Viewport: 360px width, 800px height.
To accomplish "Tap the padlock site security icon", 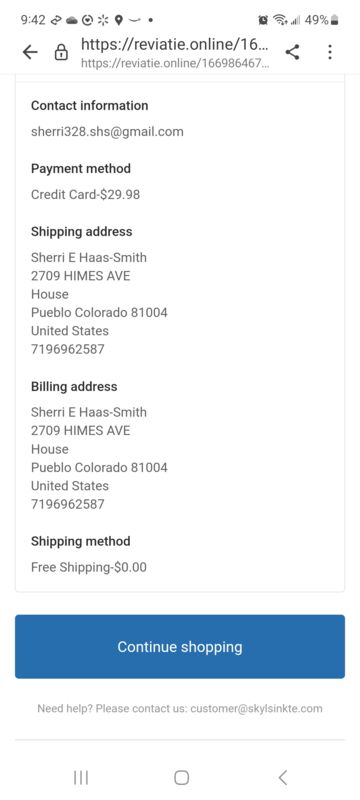I will tap(61, 52).
